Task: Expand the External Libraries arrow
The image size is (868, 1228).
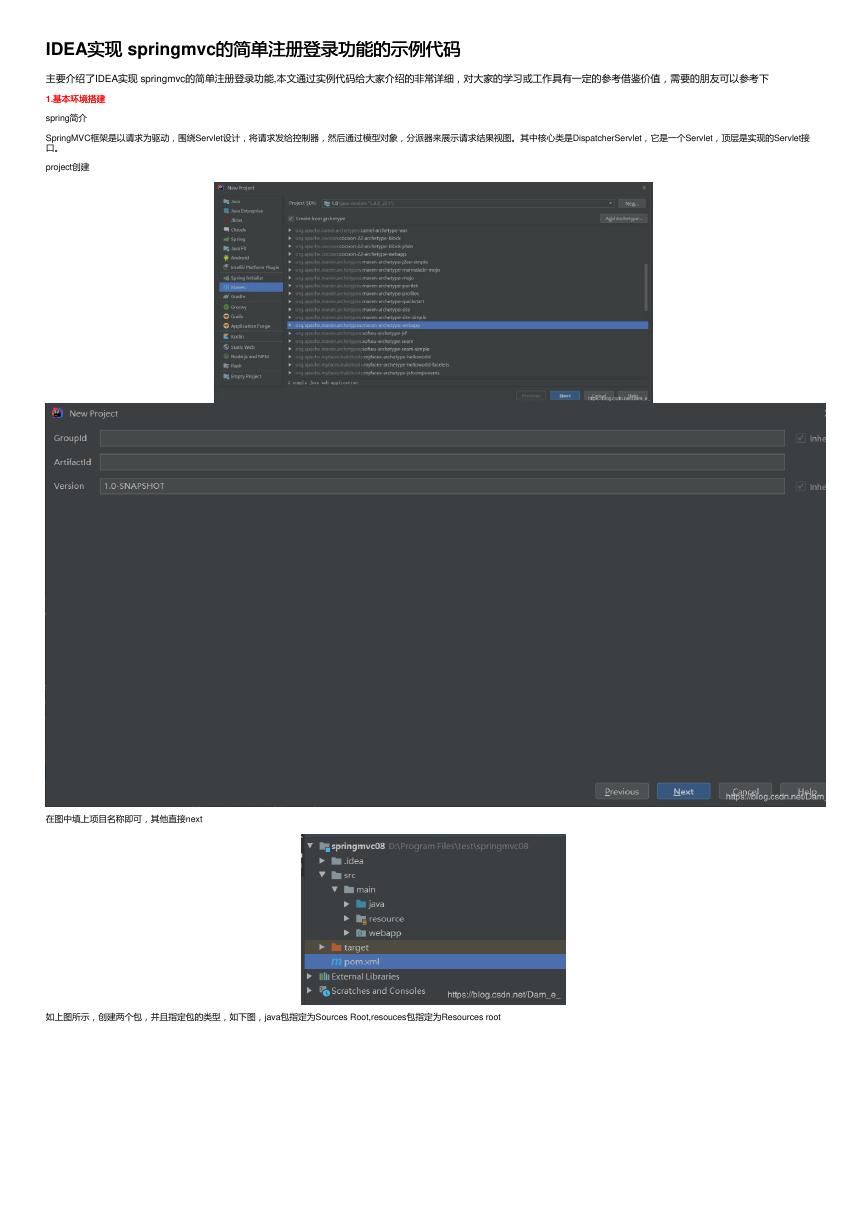Action: tap(310, 977)
